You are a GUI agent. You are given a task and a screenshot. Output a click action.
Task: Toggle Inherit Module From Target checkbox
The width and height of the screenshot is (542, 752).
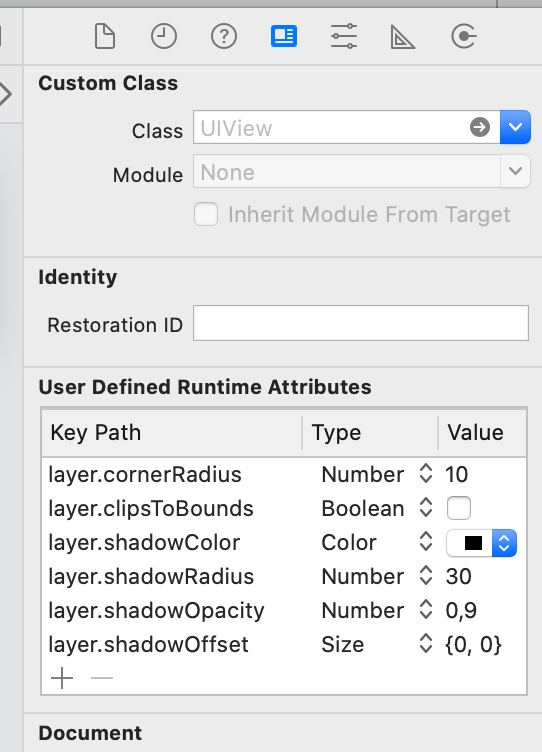tap(206, 214)
